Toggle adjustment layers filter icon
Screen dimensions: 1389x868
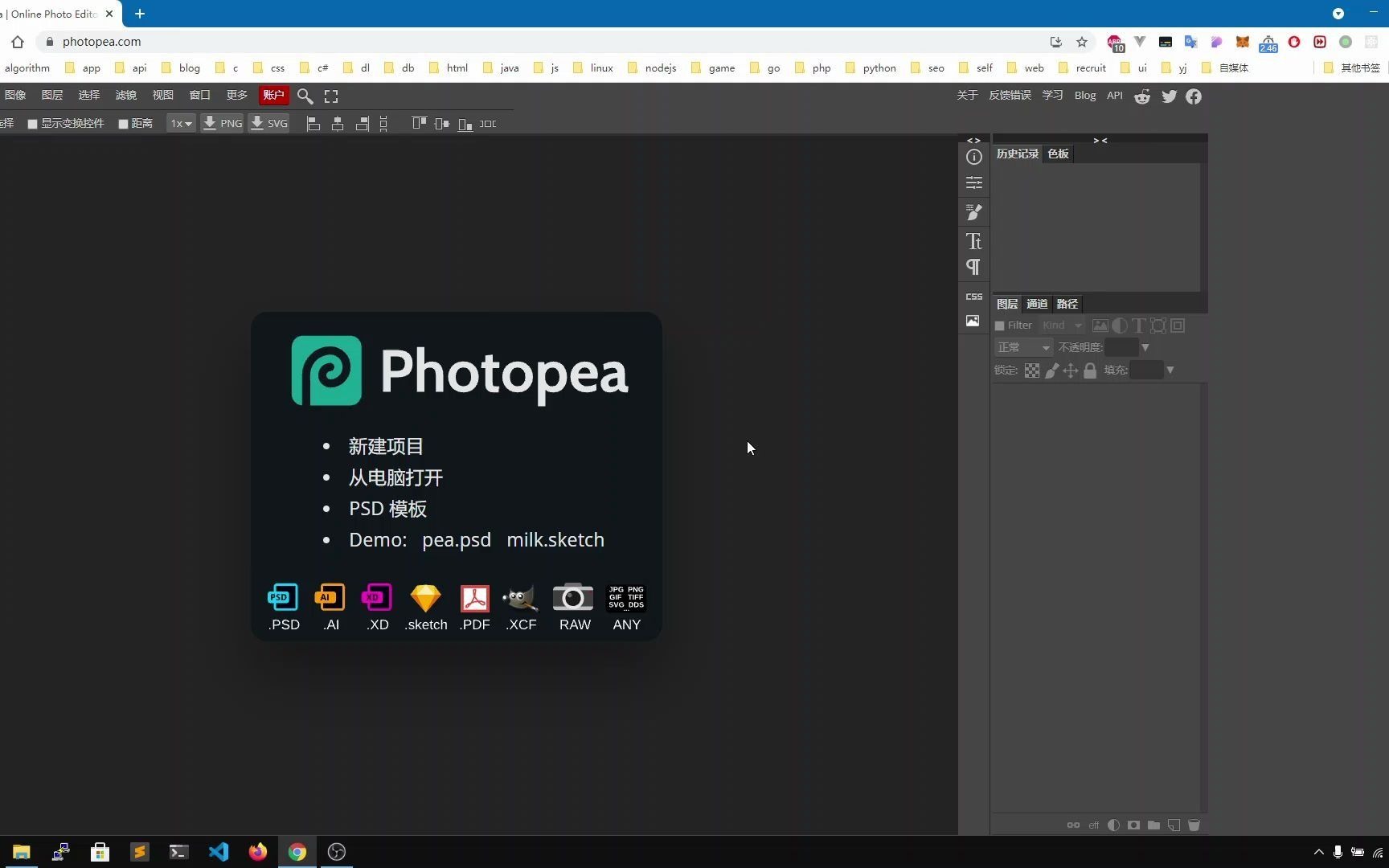click(1119, 325)
